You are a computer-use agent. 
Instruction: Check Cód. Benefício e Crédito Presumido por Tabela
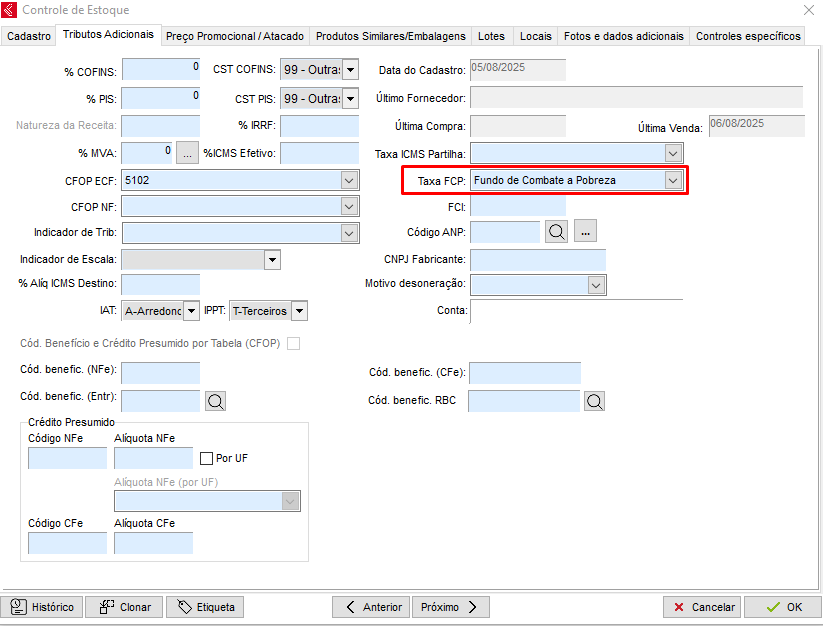click(293, 344)
